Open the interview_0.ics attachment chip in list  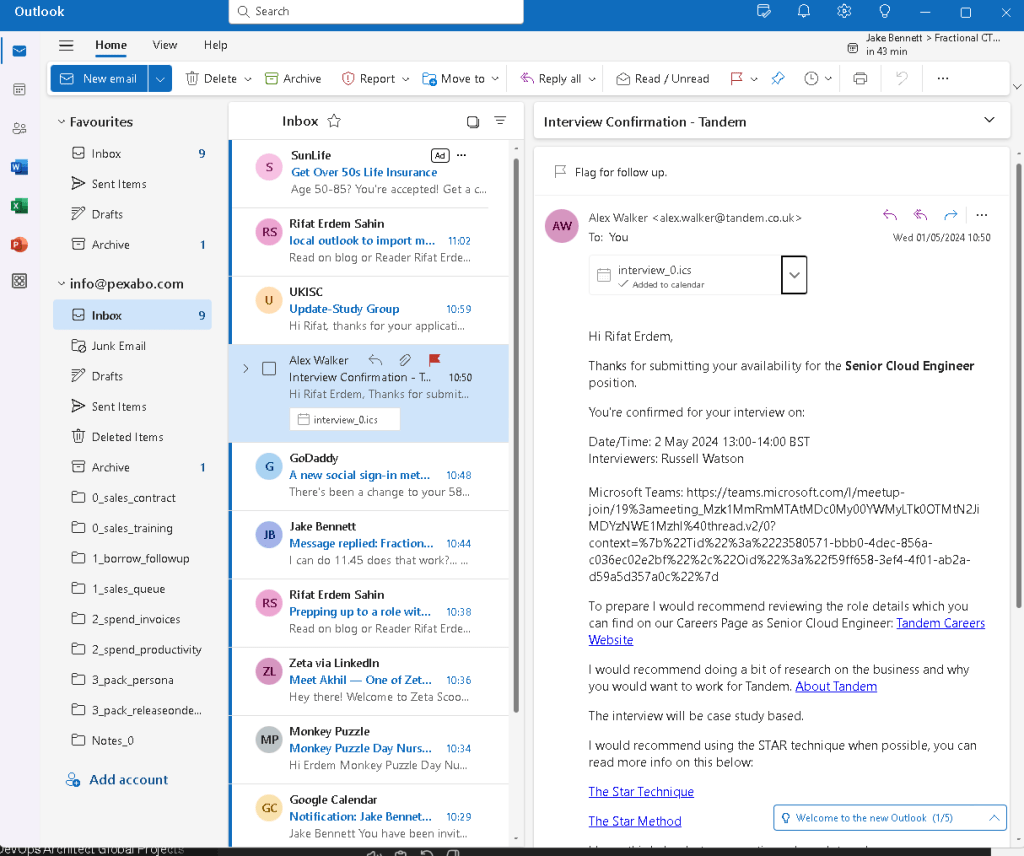(345, 420)
